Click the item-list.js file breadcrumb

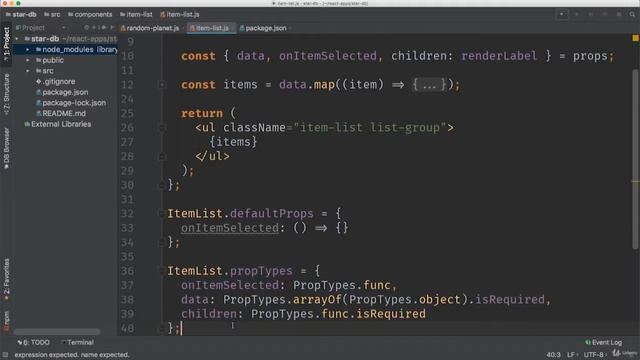click(180, 14)
